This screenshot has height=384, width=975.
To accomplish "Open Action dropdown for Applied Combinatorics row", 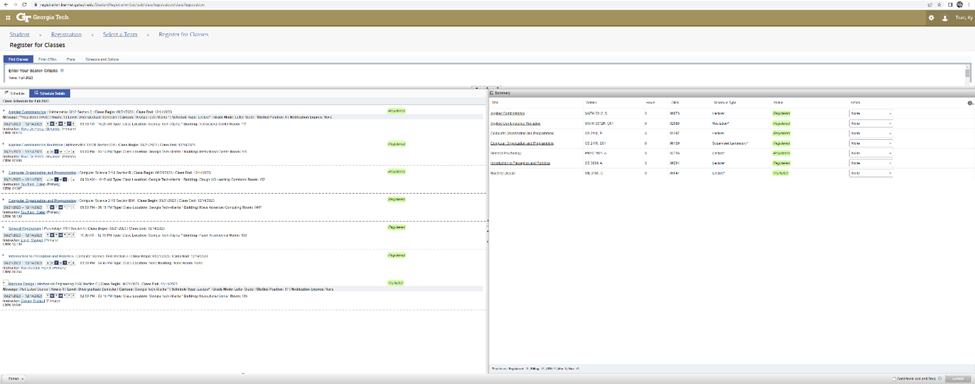I will 871,114.
